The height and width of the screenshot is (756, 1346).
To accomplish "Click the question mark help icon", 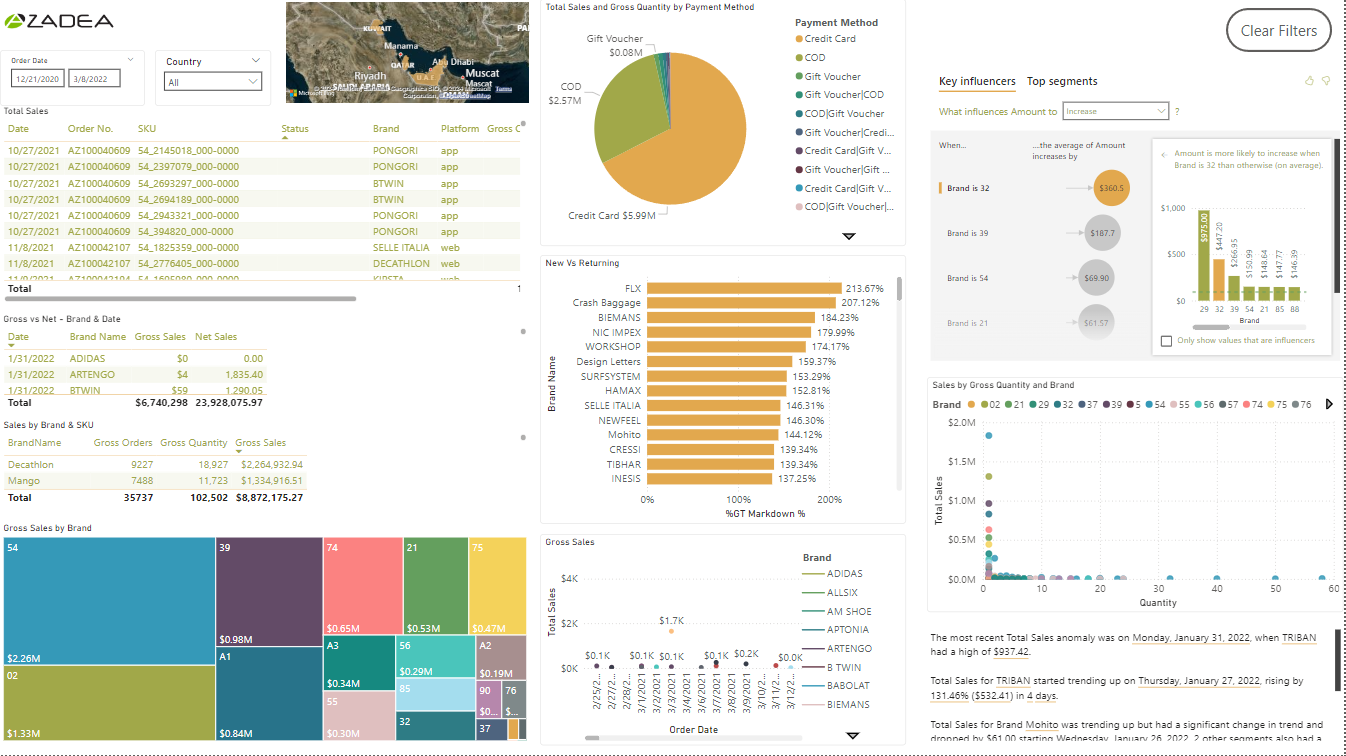I will click(x=1177, y=112).
